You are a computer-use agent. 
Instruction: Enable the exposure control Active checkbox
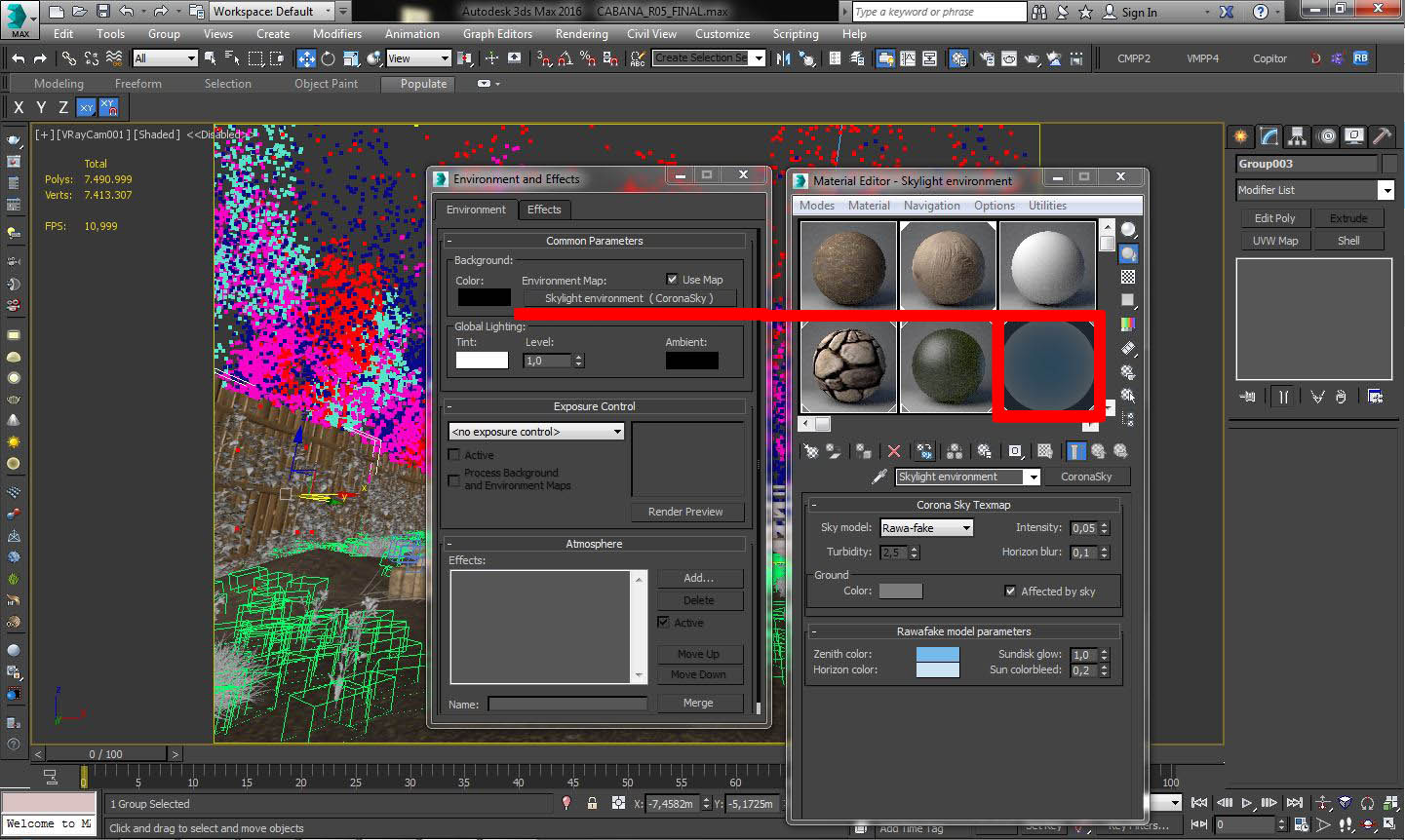click(x=454, y=455)
